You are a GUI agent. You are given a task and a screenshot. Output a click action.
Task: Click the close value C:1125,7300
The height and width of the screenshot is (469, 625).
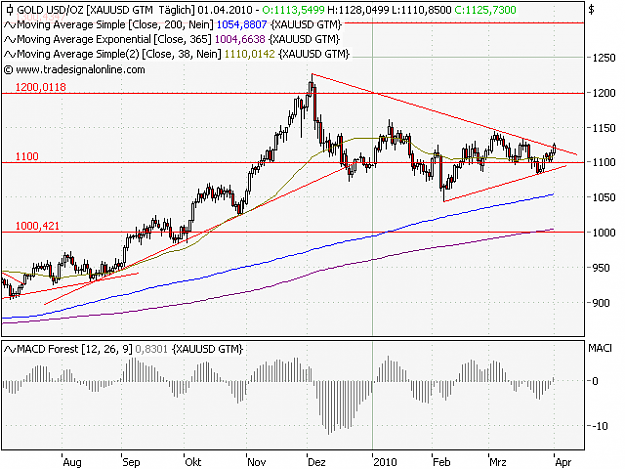tap(485, 10)
